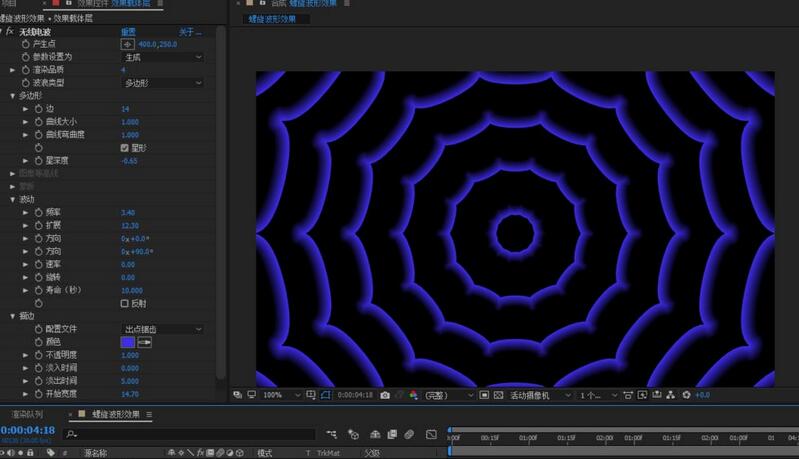Click the snapshot camera icon in viewer
Image resolution: width=799 pixels, height=459 pixels.
(x=385, y=395)
